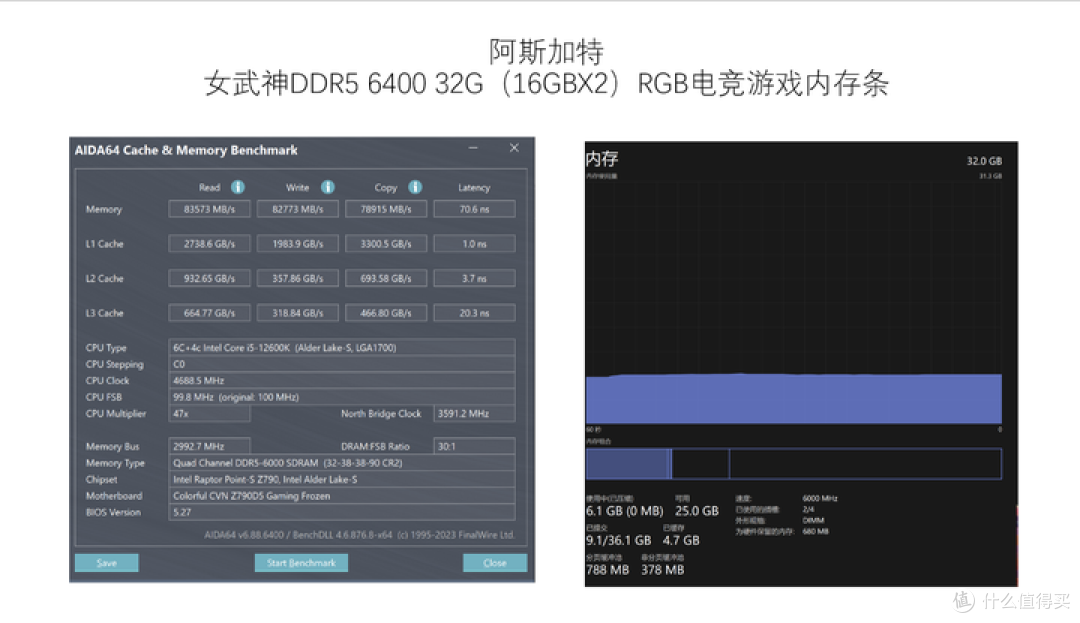Click the Start Benchmark button
1080x623 pixels.
tap(301, 563)
